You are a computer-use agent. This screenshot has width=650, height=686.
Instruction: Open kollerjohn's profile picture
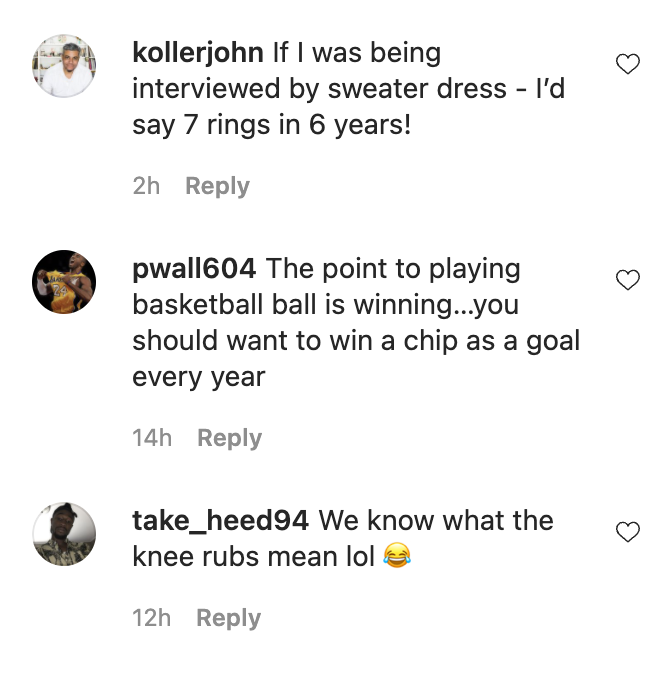point(65,66)
